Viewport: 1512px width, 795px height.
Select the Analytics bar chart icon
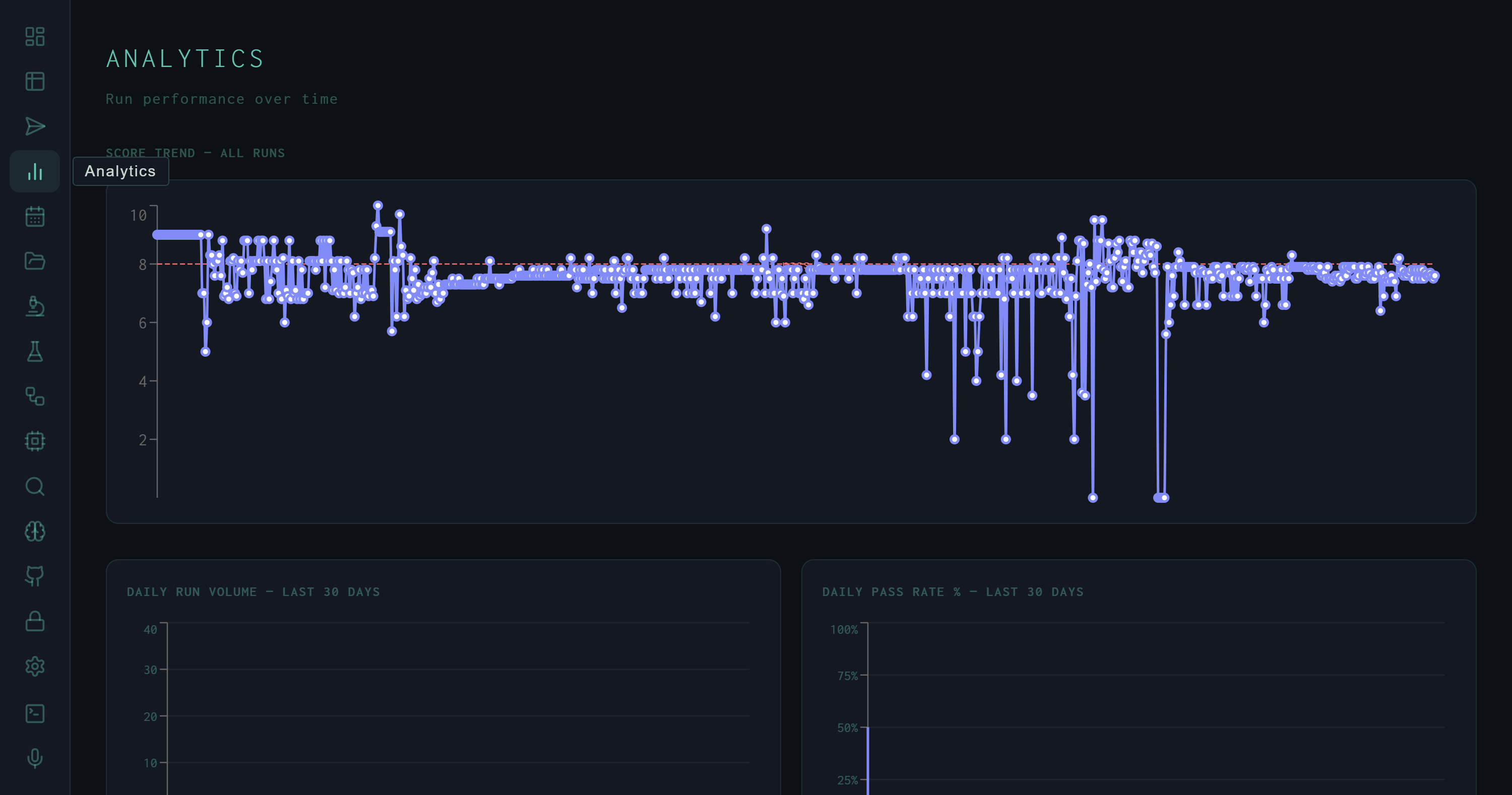coord(35,171)
